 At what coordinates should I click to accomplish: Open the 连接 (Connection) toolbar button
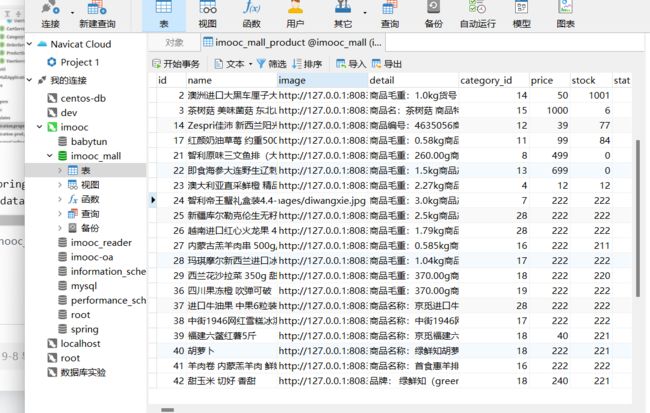pyautogui.click(x=51, y=15)
